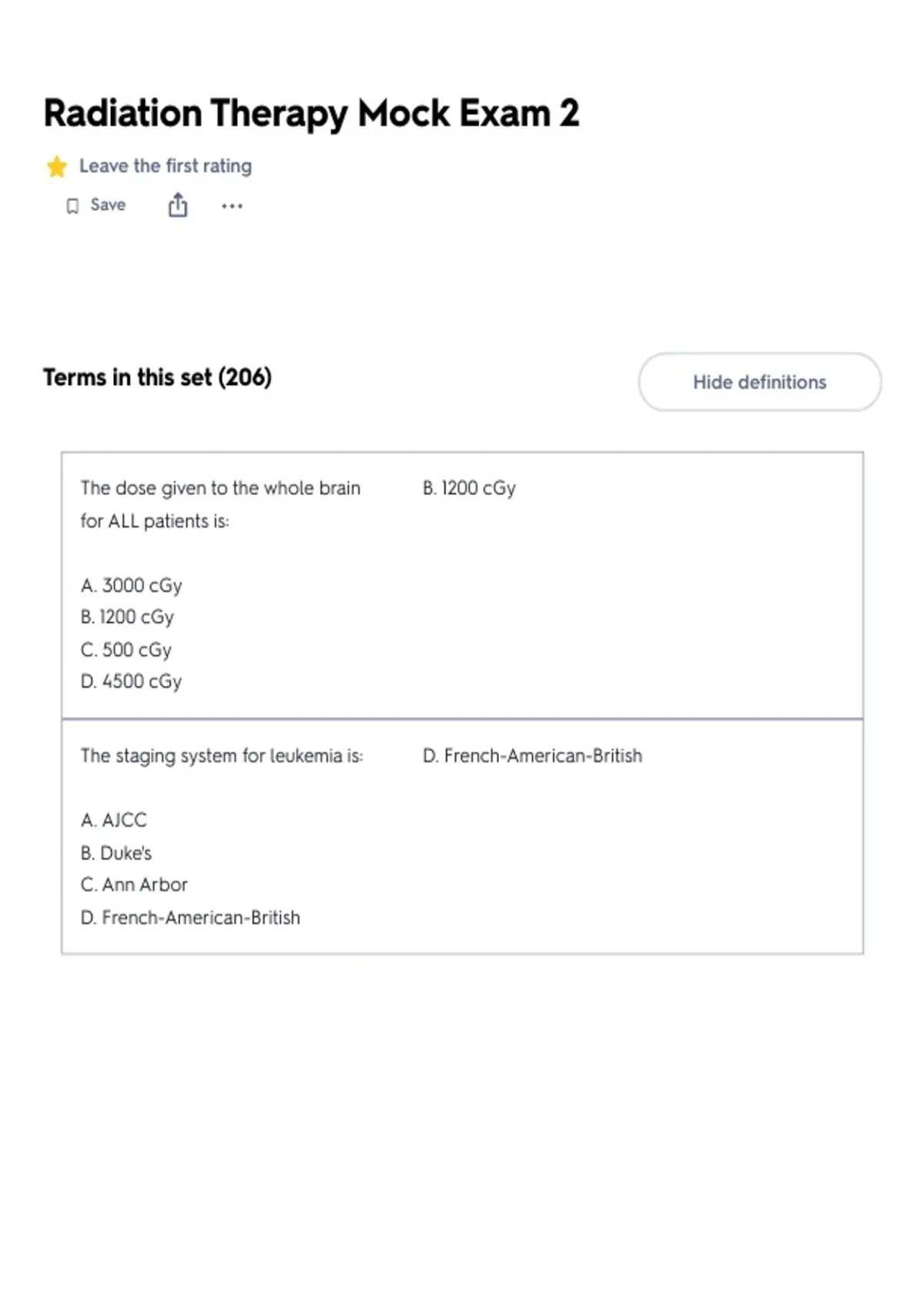Open the share icon

[178, 205]
